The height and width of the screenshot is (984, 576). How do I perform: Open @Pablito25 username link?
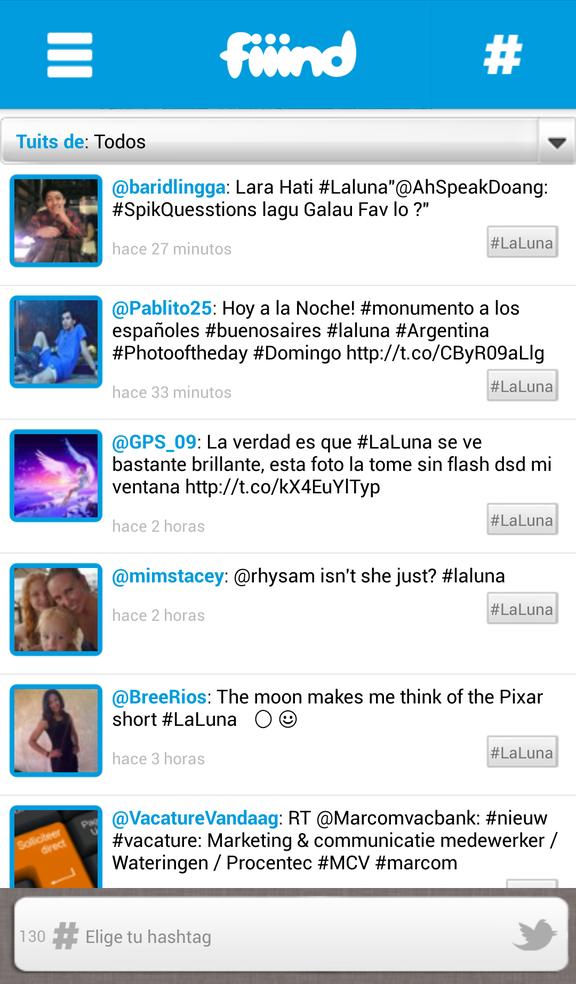162,308
